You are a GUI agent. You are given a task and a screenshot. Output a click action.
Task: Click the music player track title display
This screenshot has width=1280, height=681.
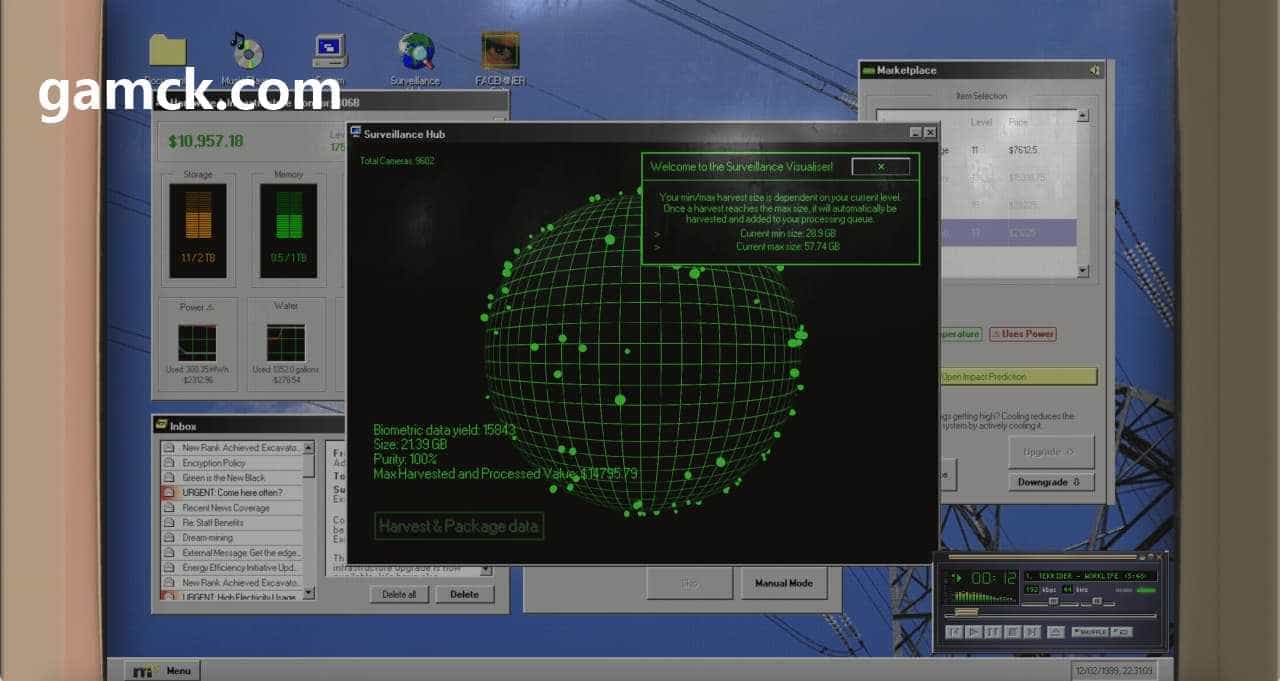[x=1090, y=576]
